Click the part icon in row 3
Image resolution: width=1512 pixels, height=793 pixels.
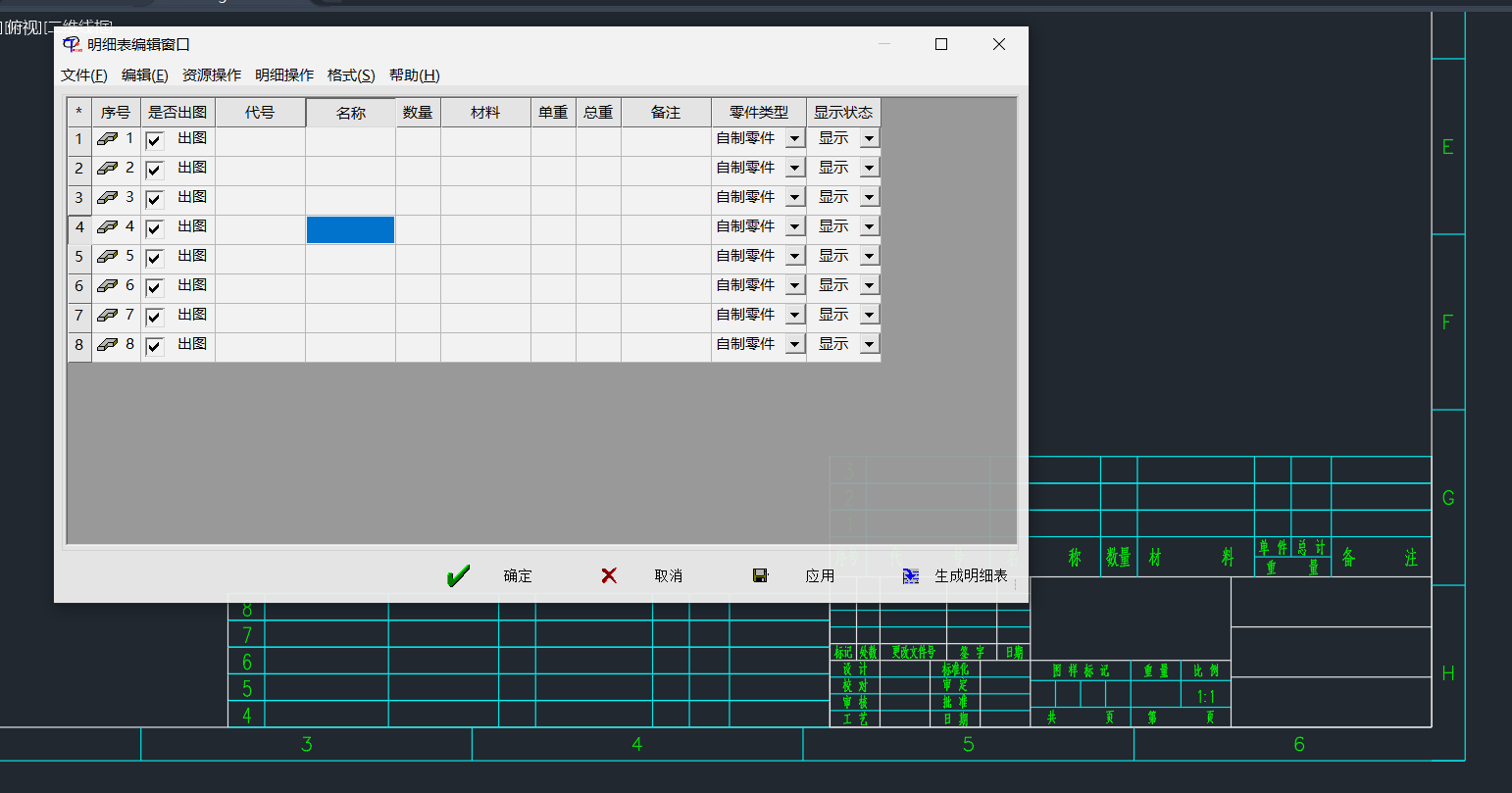[x=108, y=198]
